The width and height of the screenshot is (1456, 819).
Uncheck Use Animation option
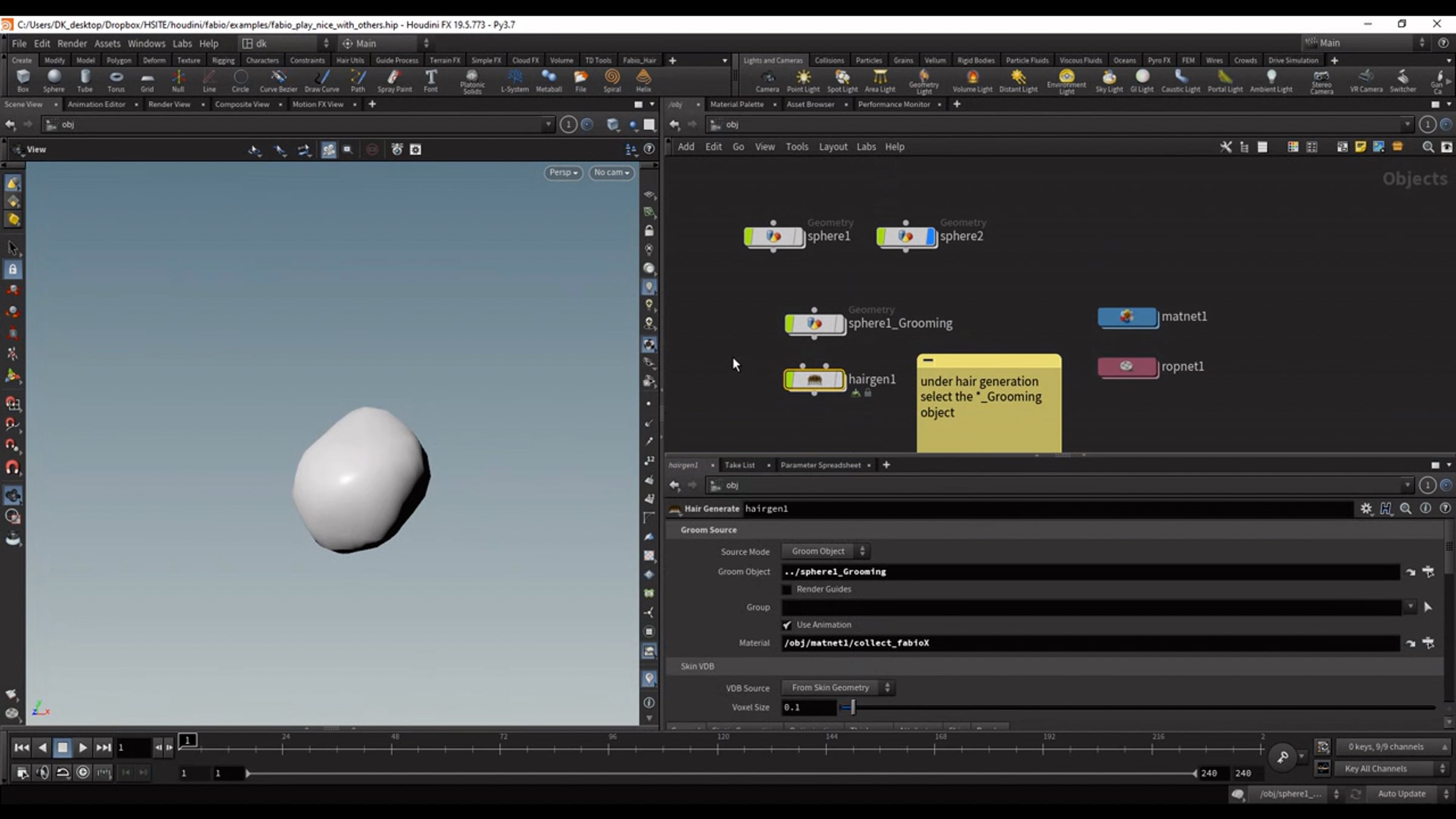(x=787, y=625)
